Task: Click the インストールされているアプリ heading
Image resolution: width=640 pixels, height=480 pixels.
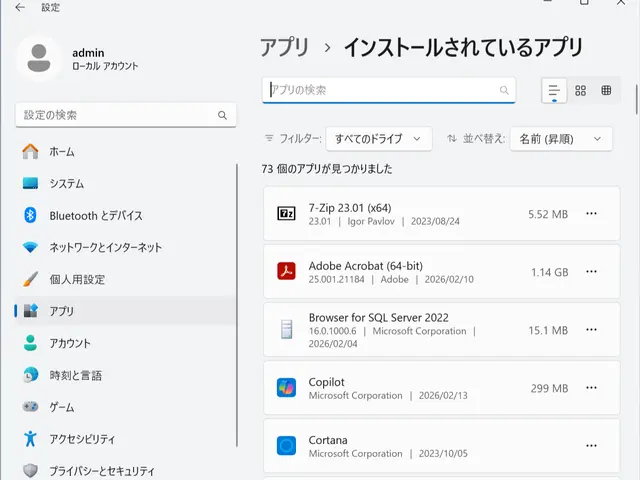Action: (x=463, y=47)
